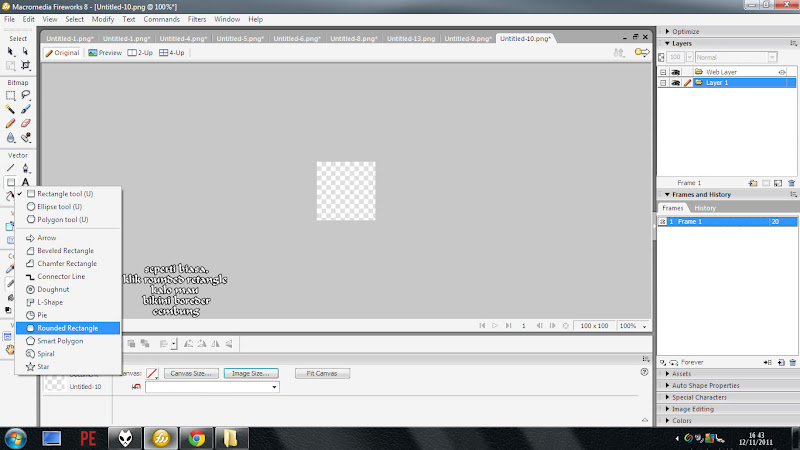The image size is (800, 450).
Task: Select the Pointer tool in Select section
Action: 10,52
